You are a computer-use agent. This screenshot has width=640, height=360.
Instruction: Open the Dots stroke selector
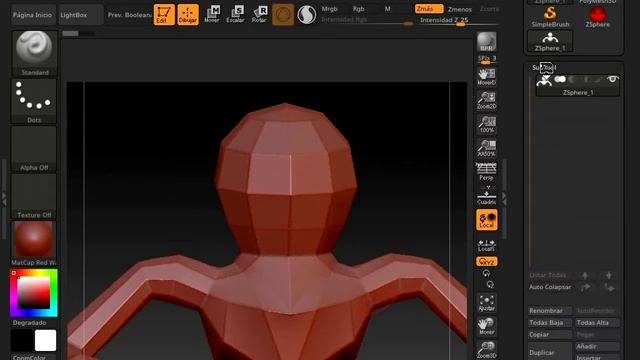(34, 101)
